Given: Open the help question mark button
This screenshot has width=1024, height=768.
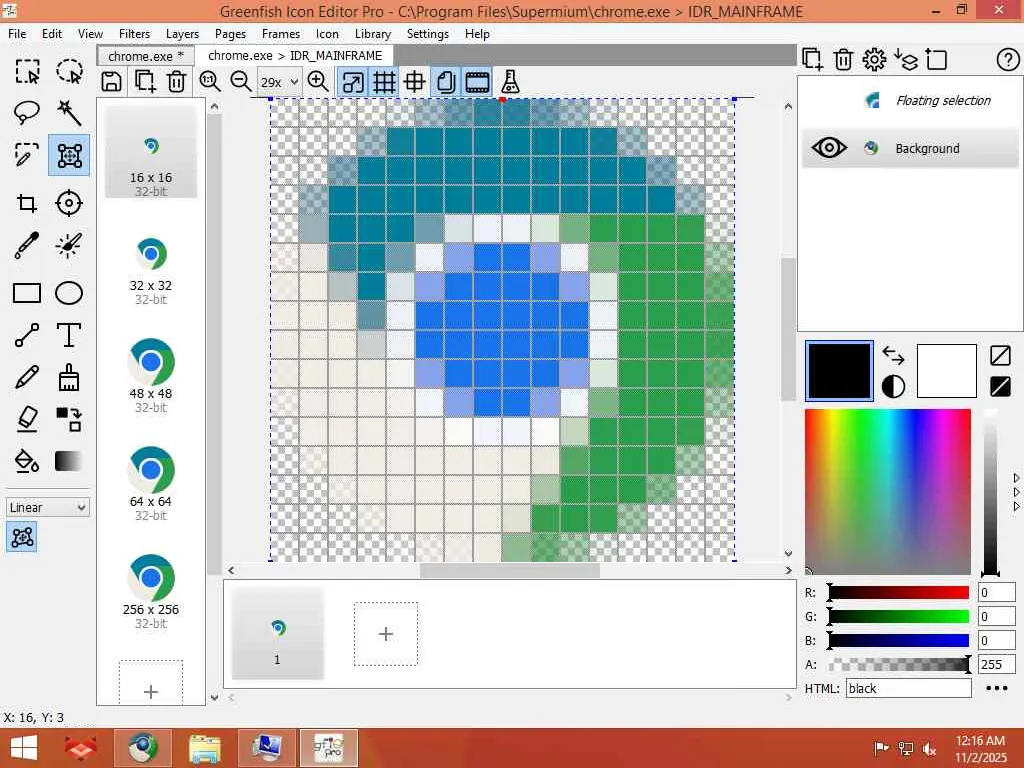Looking at the screenshot, I should pyautogui.click(x=1008, y=59).
